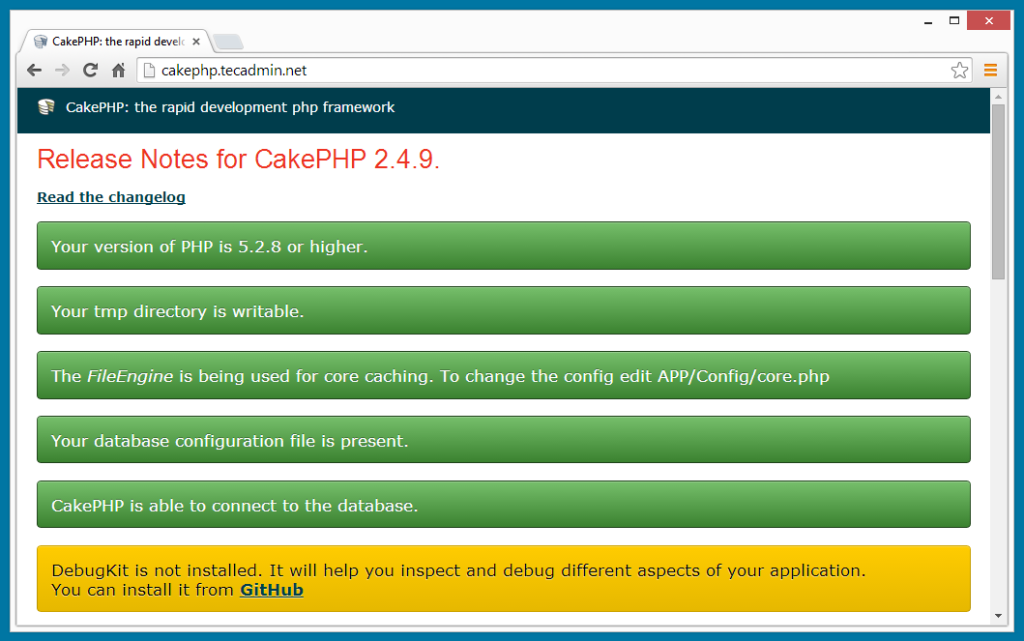Click the browser forward arrow

coord(62,70)
